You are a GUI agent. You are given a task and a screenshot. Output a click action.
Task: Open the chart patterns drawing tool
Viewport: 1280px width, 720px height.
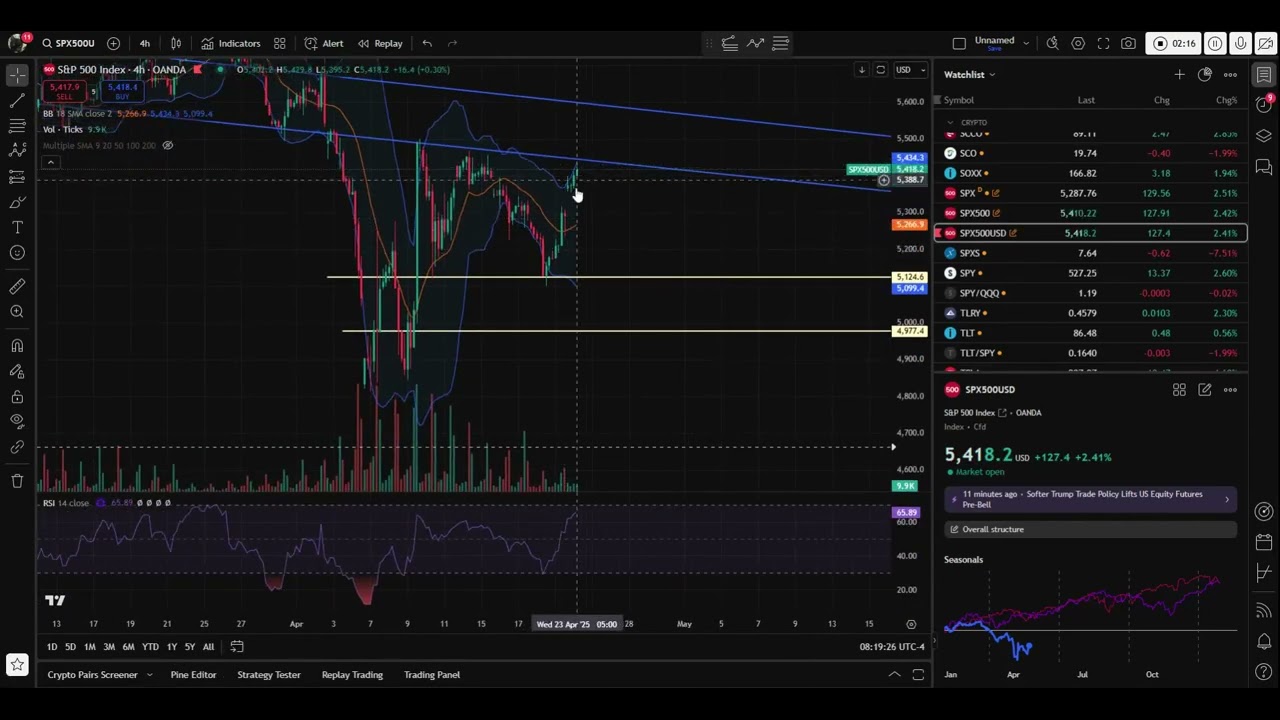[x=17, y=151]
